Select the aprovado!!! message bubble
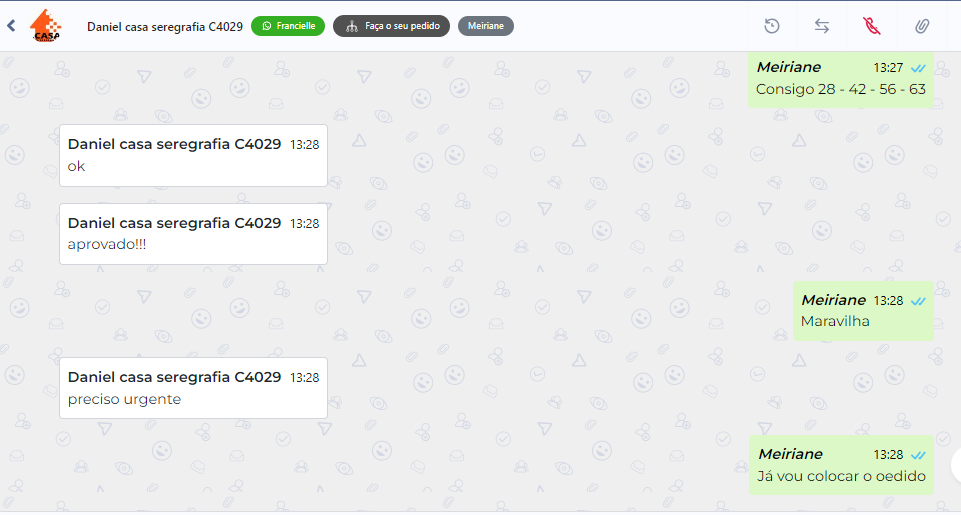 coord(193,234)
